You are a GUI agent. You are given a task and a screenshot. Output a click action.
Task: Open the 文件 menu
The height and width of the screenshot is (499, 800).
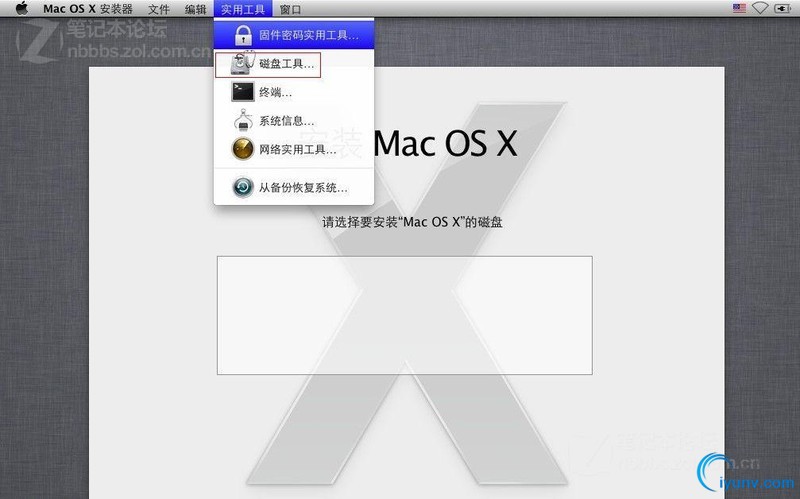tap(159, 9)
